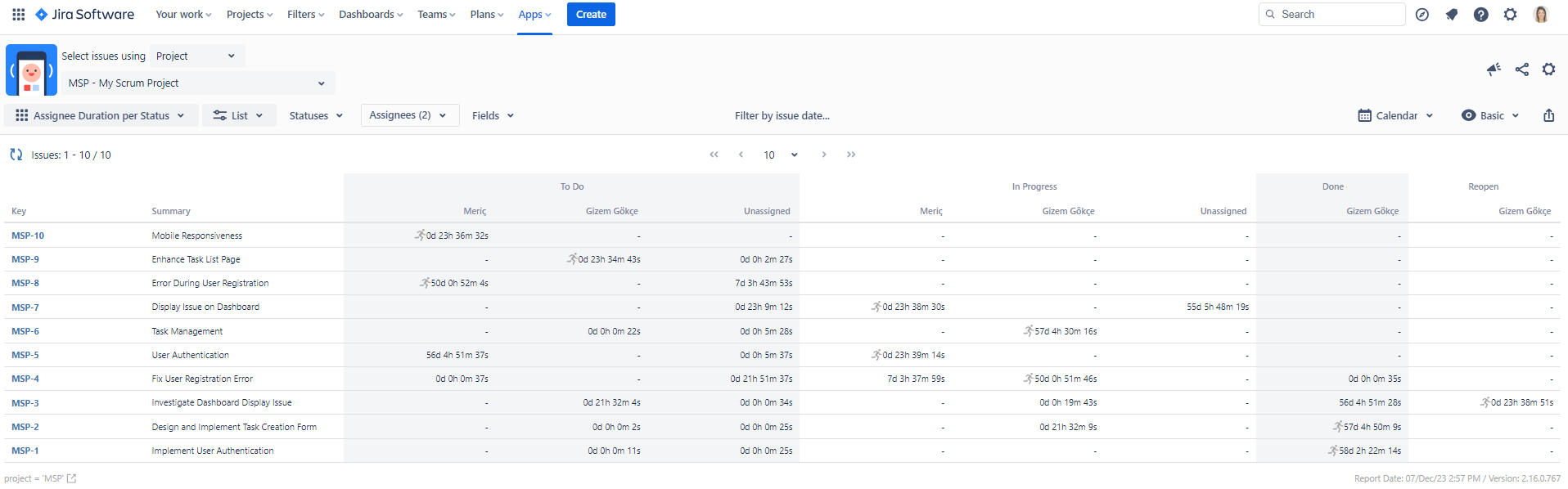Open issue MSP-10 link
This screenshot has height=489, width=1568.
pyautogui.click(x=28, y=236)
